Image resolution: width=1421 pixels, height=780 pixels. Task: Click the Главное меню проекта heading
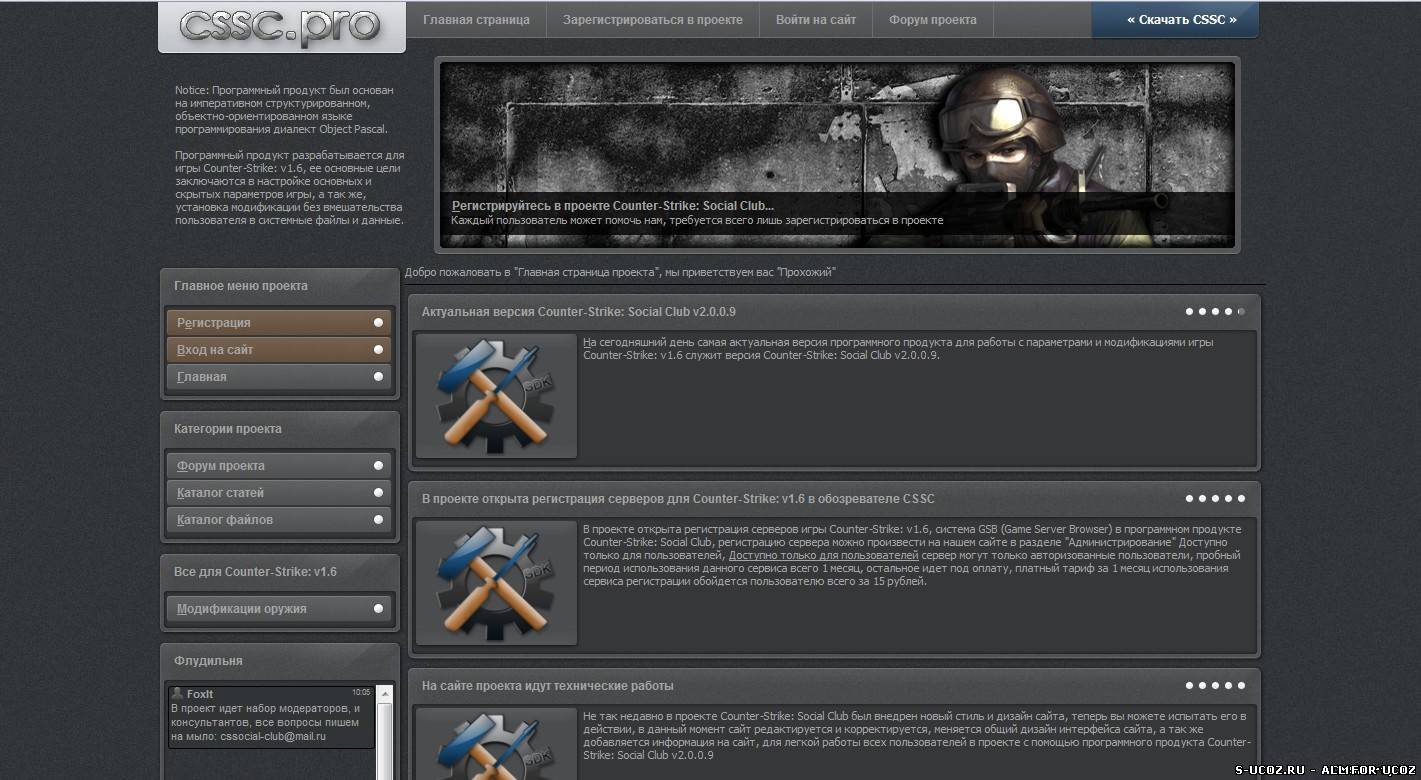point(241,286)
